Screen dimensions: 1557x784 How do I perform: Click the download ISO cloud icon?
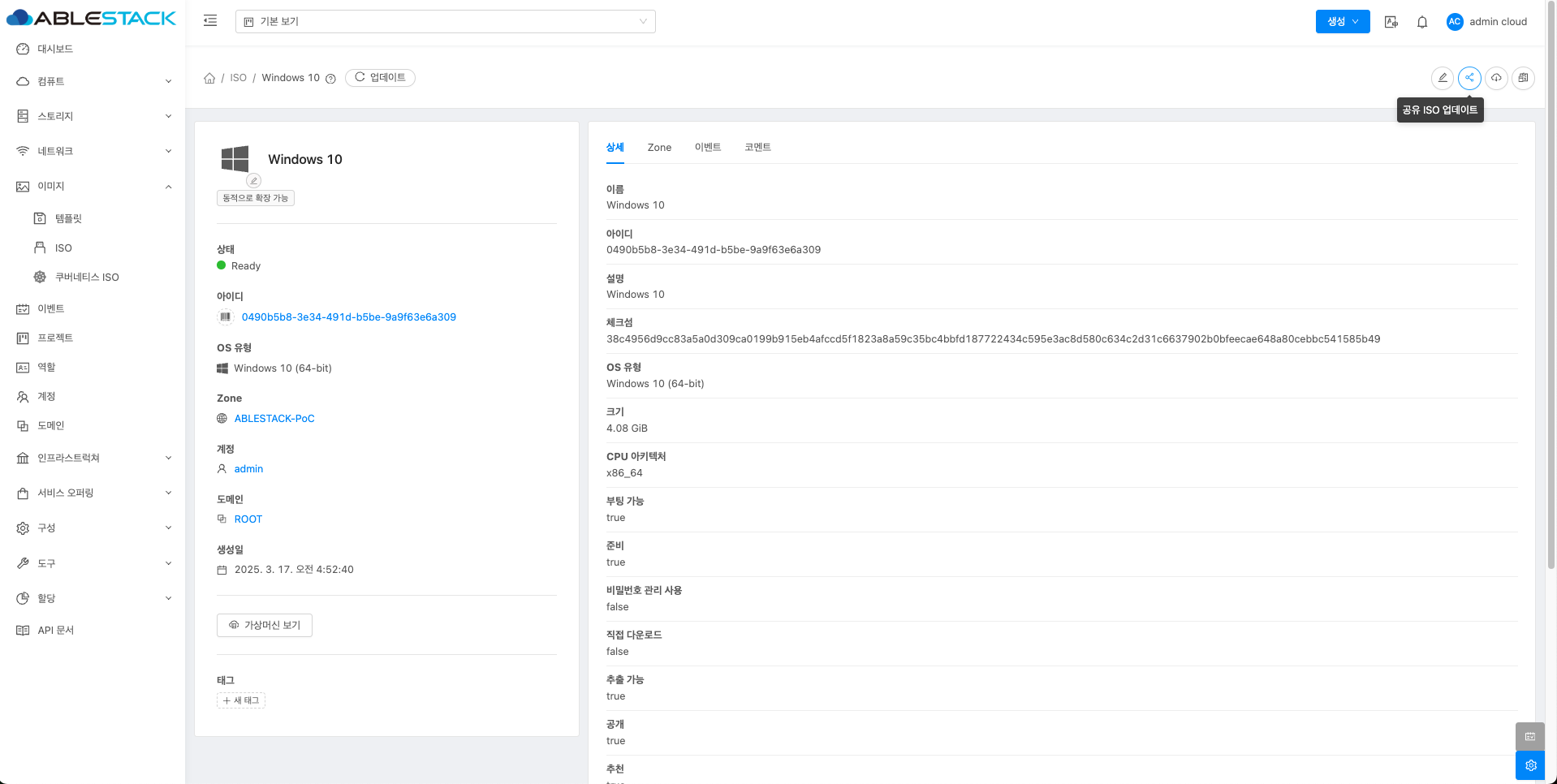click(1496, 78)
